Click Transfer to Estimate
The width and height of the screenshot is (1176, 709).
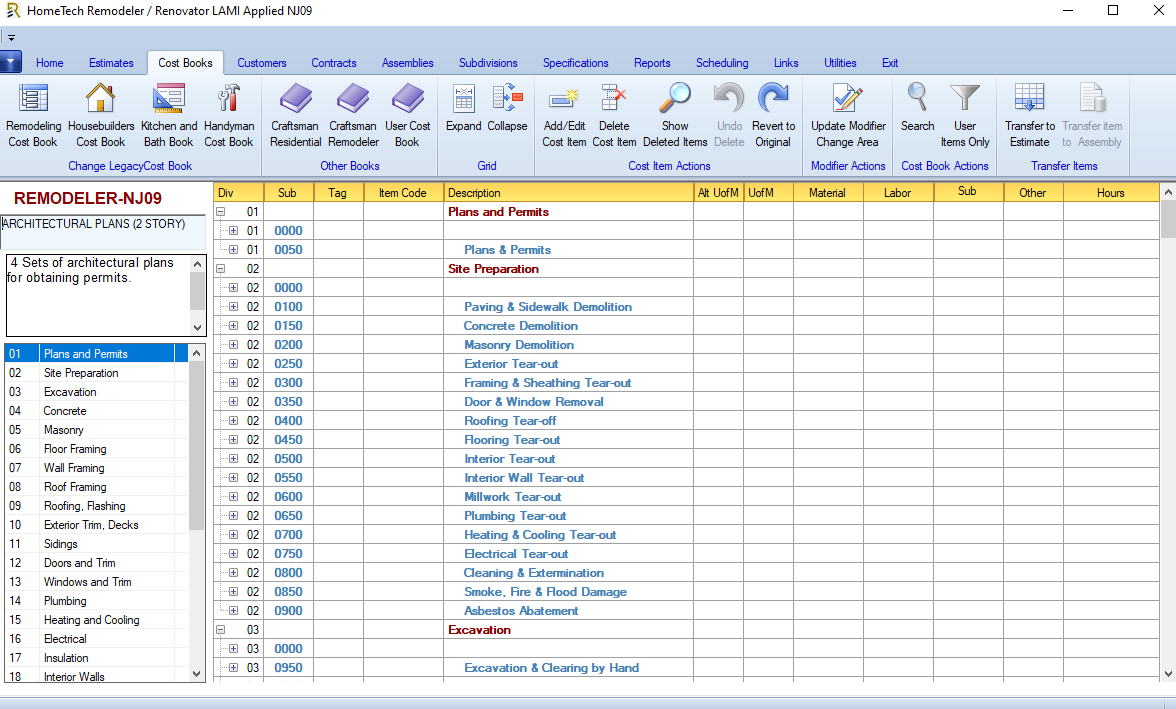pos(1030,115)
